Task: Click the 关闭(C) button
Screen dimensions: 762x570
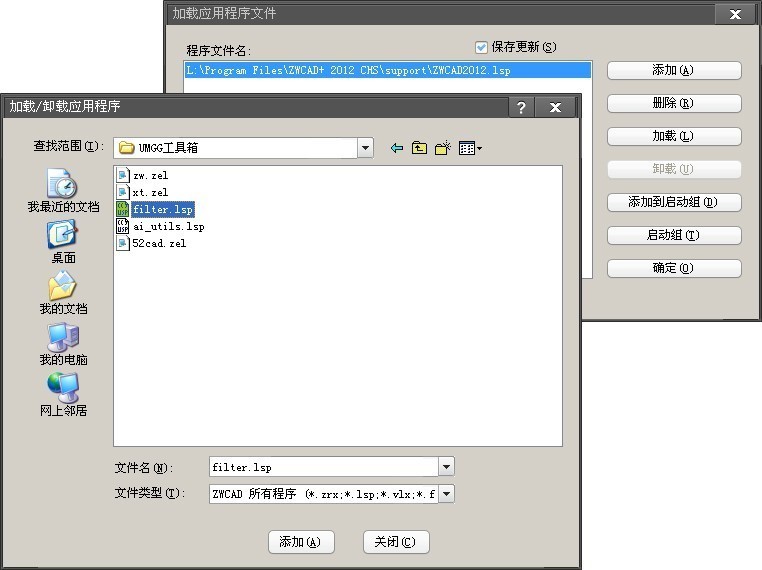Action: click(x=396, y=542)
